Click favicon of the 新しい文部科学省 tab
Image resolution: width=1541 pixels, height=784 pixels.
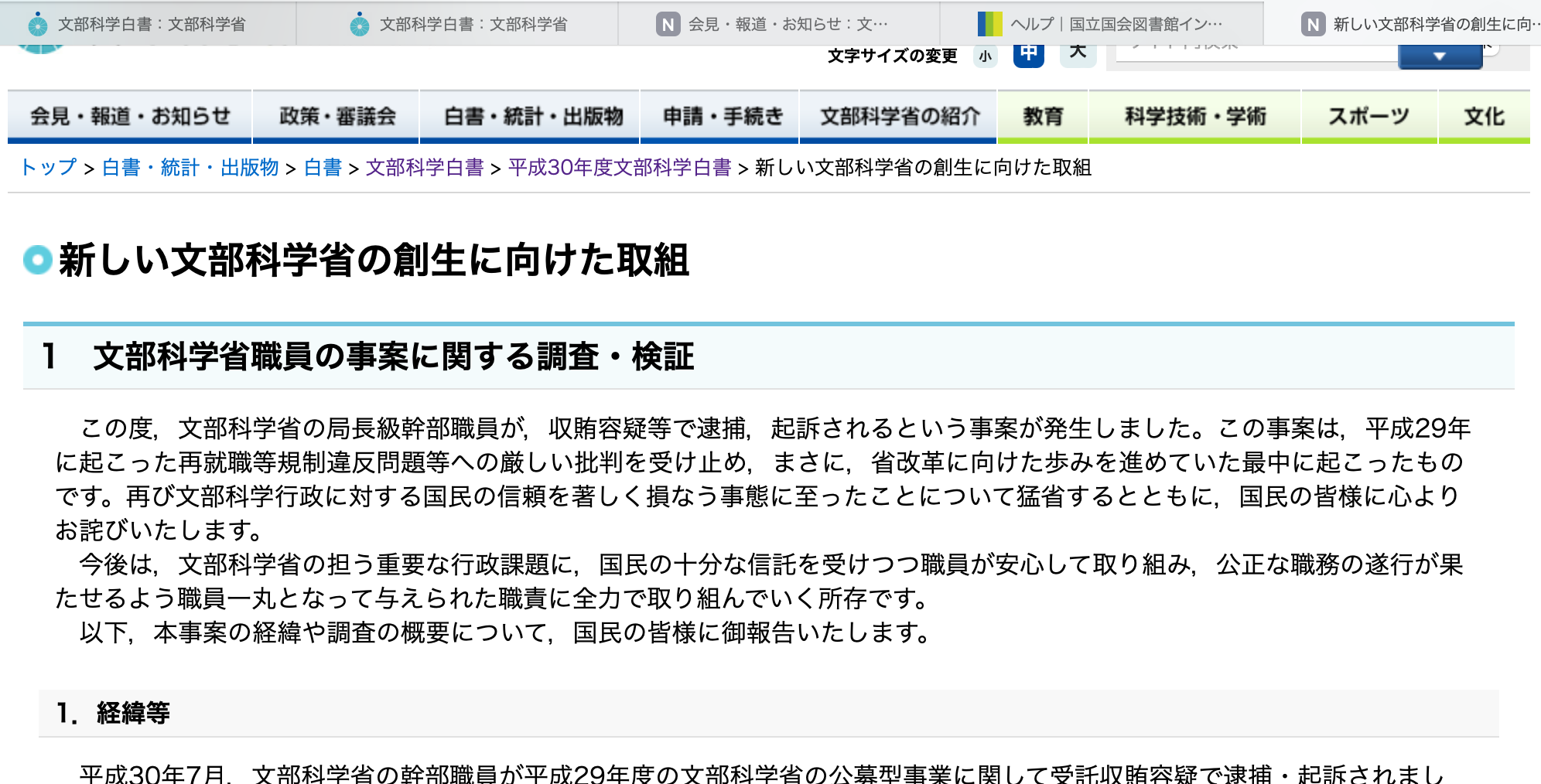1312,25
